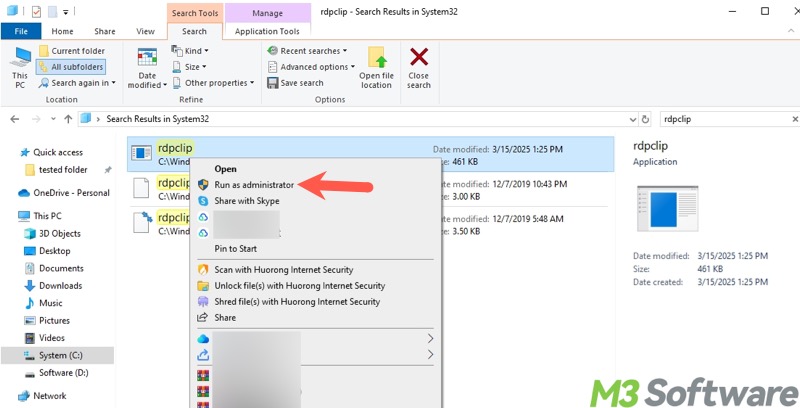The height and width of the screenshot is (408, 800).
Task: Click the address bar path field
Action: (357, 119)
